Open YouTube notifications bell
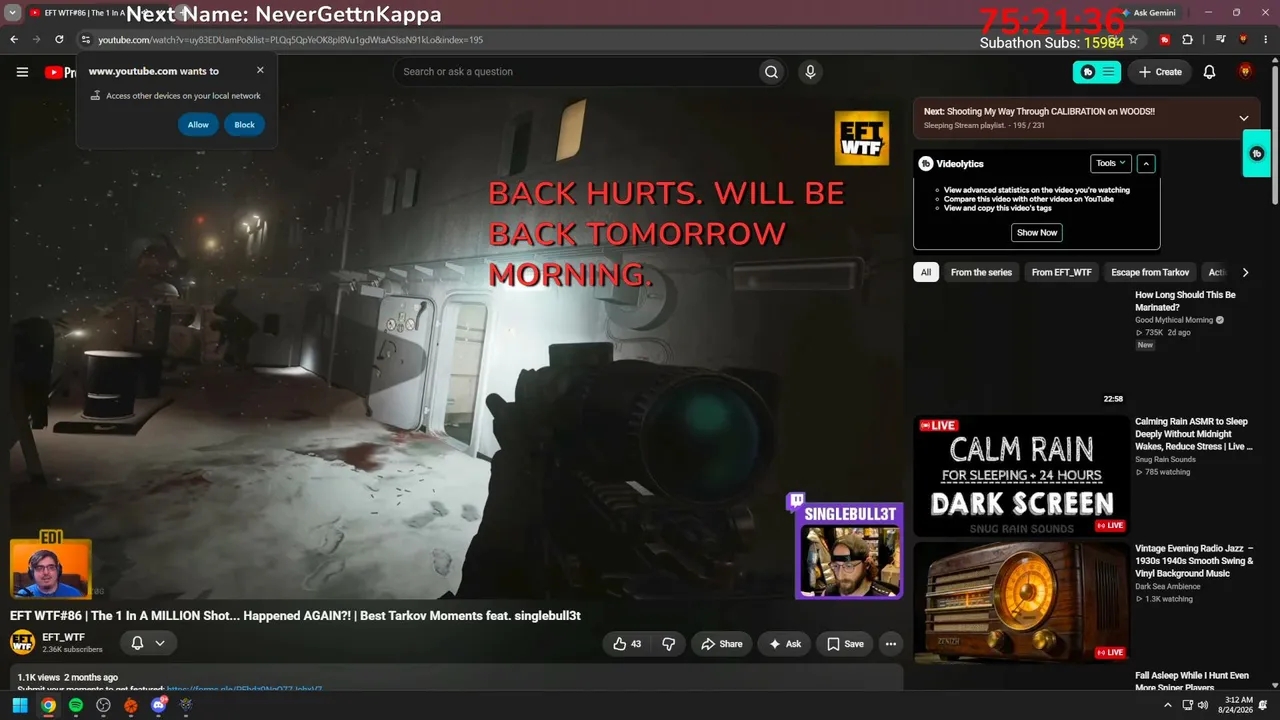The height and width of the screenshot is (720, 1280). point(1209,72)
